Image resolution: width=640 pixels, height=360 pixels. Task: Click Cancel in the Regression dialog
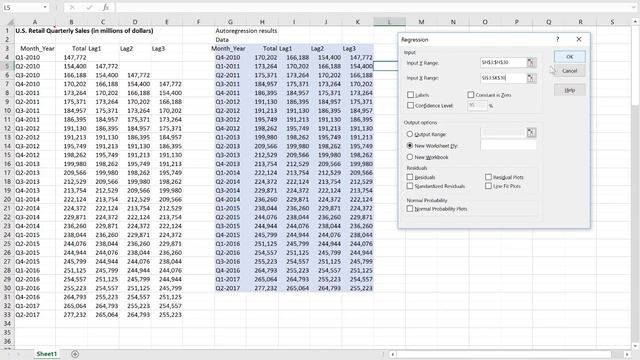pyautogui.click(x=569, y=71)
